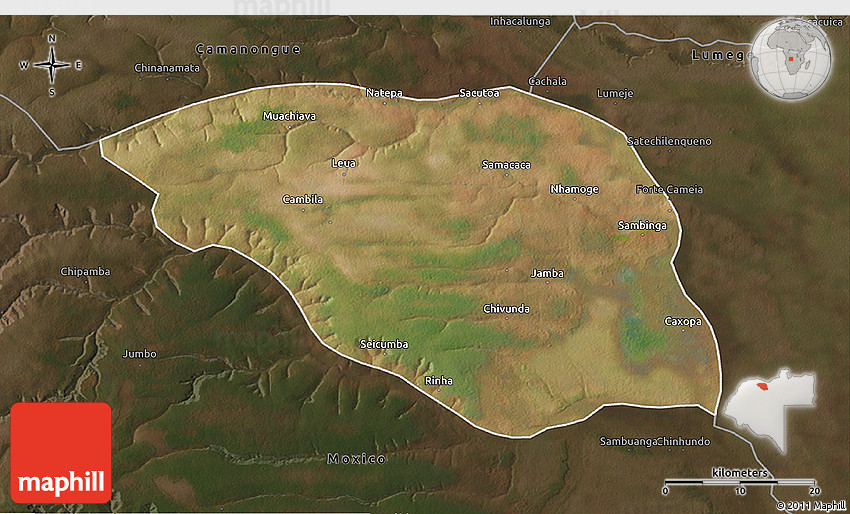This screenshot has height=514, width=850.
Task: Select Chivunda on the map
Action: [x=506, y=309]
